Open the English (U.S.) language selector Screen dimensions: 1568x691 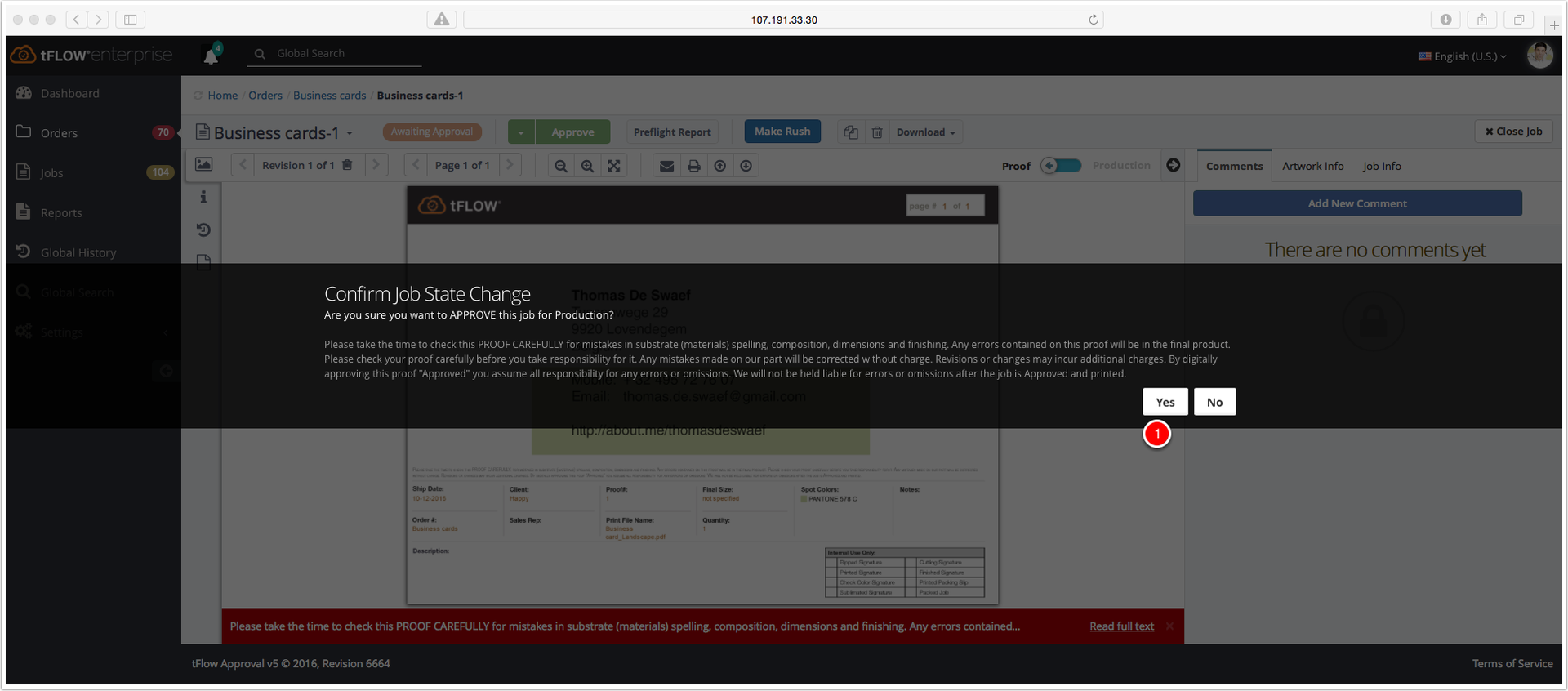click(1463, 56)
